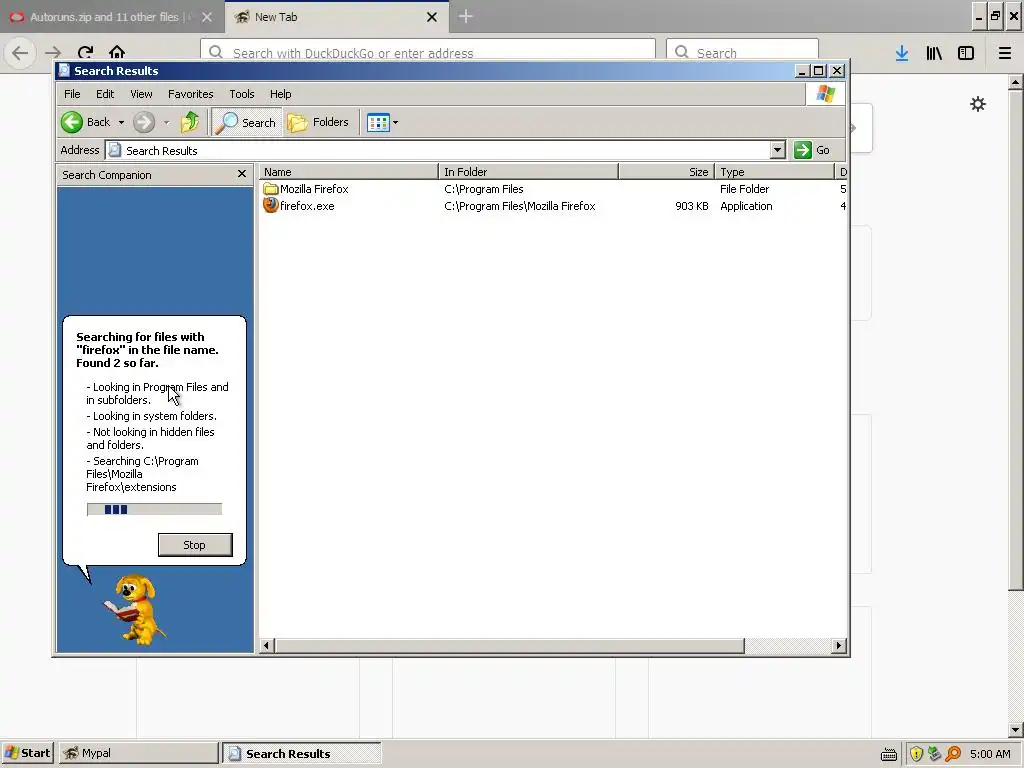The width and height of the screenshot is (1024, 768).
Task: Click the horizontal scrollbar thumb in results
Action: 509,646
